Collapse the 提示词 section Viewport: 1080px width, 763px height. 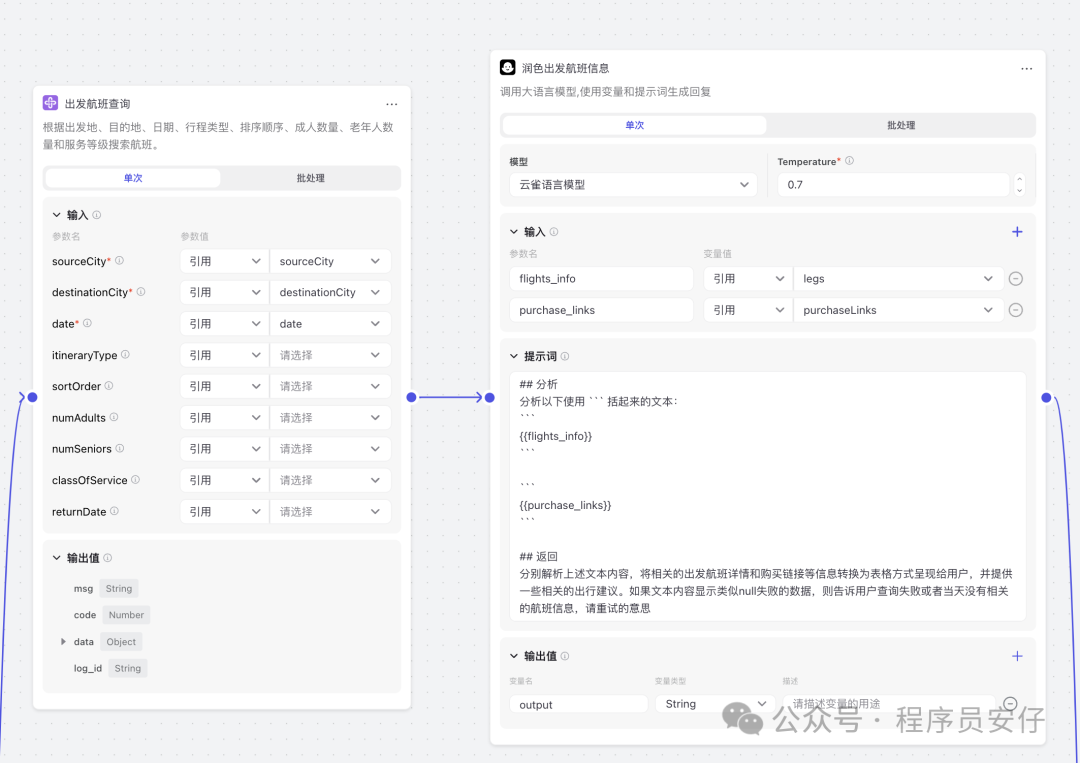click(x=514, y=356)
